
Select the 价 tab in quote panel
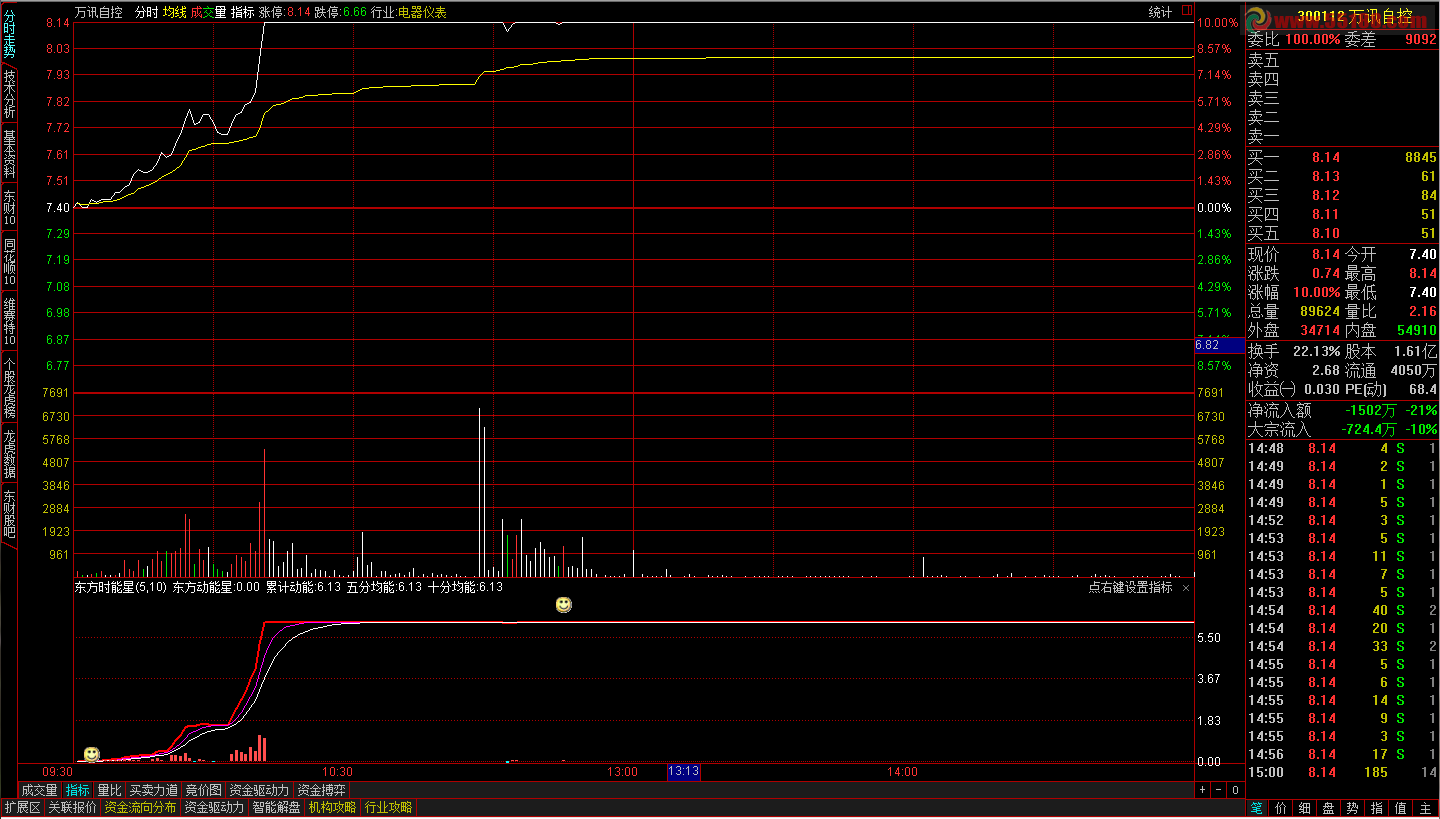(1280, 808)
